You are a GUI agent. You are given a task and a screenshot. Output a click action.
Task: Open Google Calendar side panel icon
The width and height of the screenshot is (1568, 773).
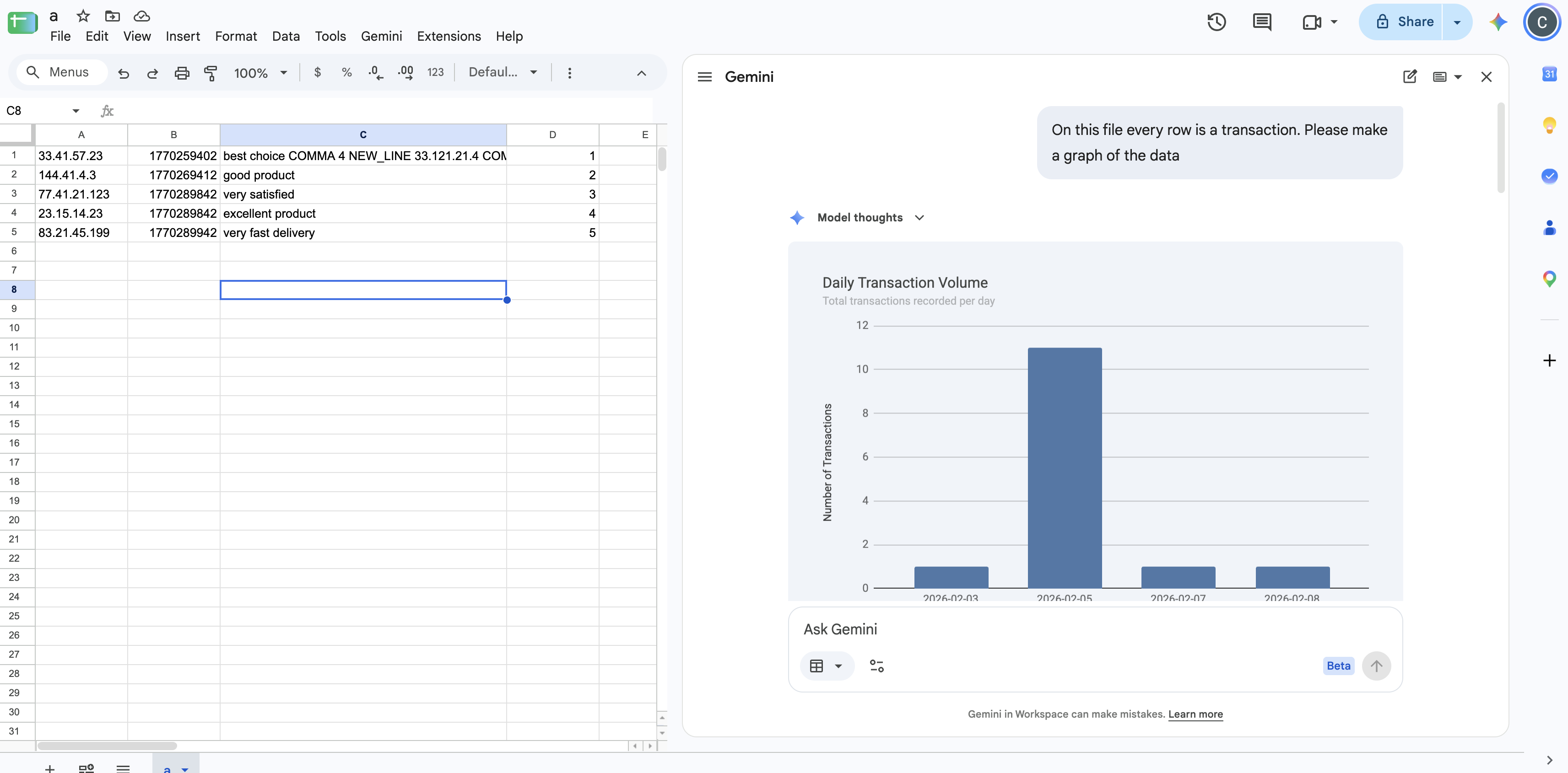pos(1549,74)
